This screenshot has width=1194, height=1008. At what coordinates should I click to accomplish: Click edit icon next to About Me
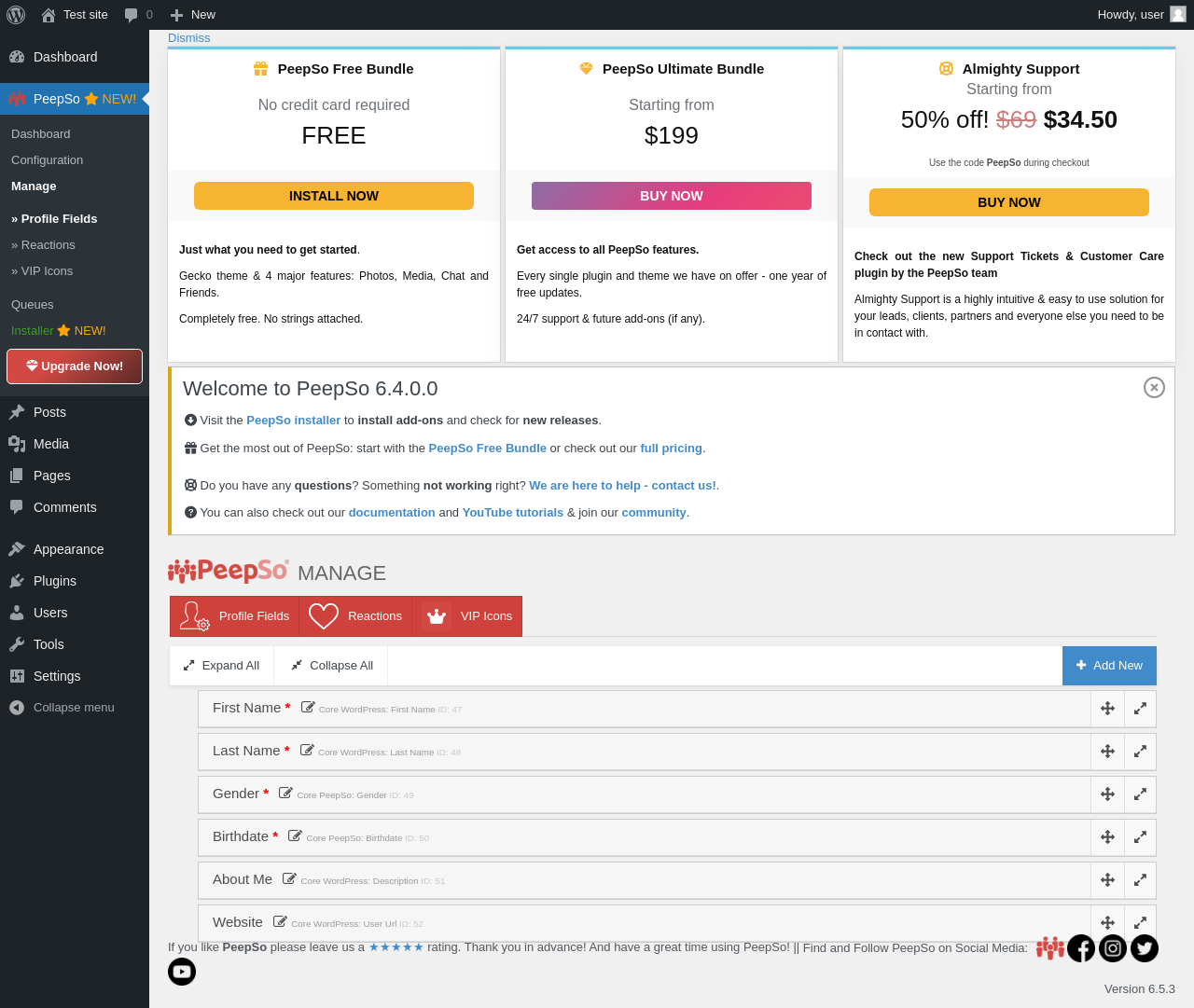pyautogui.click(x=289, y=878)
